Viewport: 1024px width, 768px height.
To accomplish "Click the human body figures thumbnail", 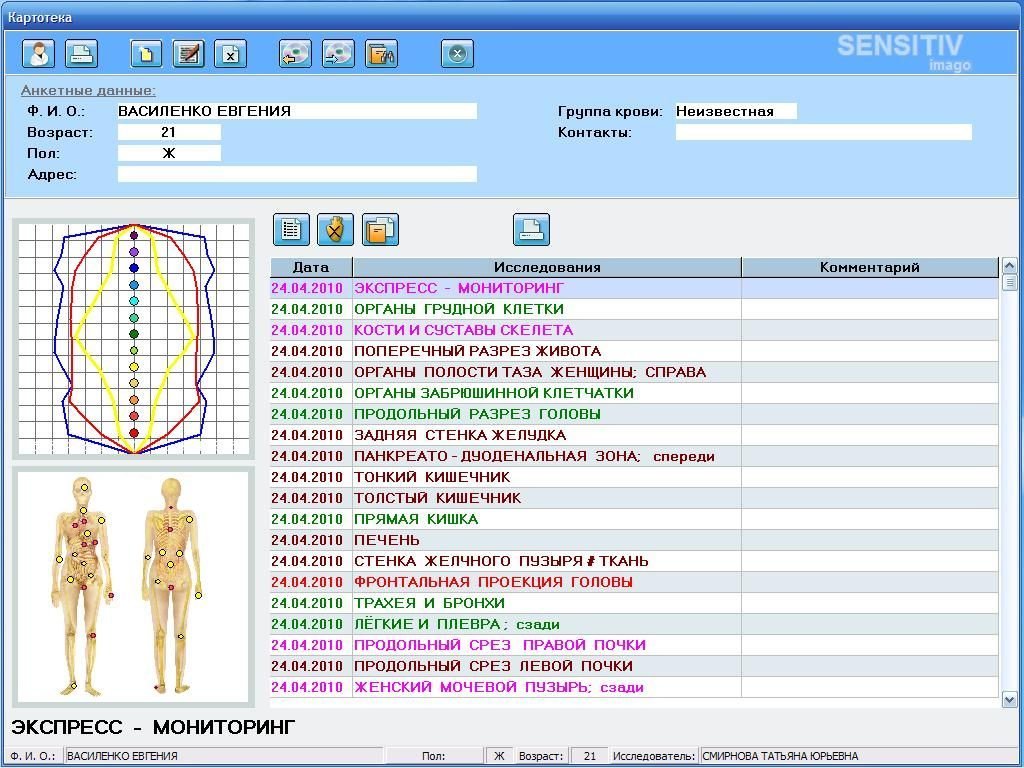I will click(x=132, y=587).
